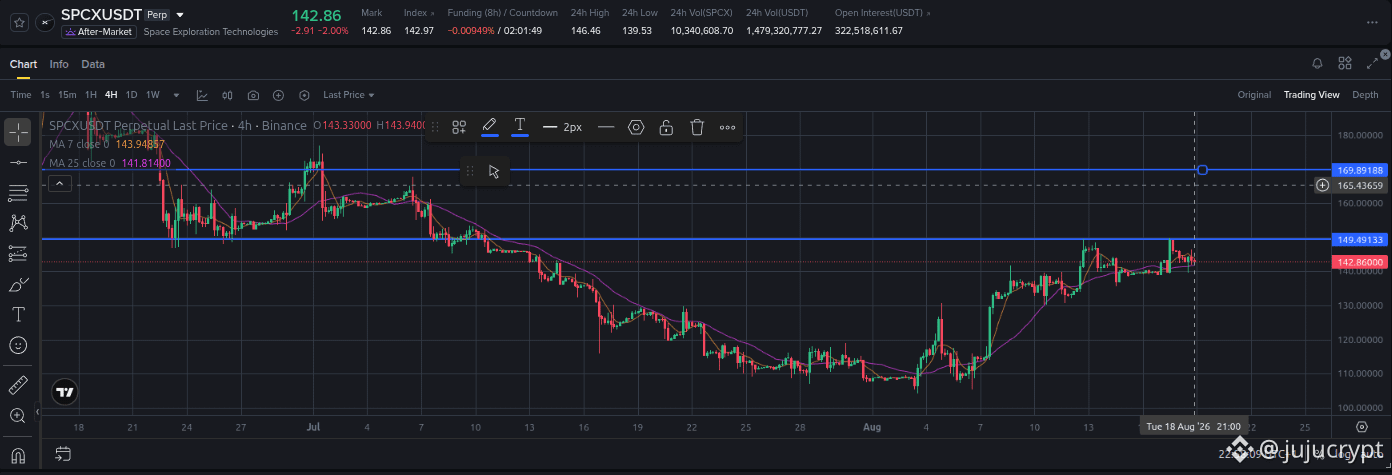Change text color via T swatch
Viewport: 1392px width, 475px height.
520,127
